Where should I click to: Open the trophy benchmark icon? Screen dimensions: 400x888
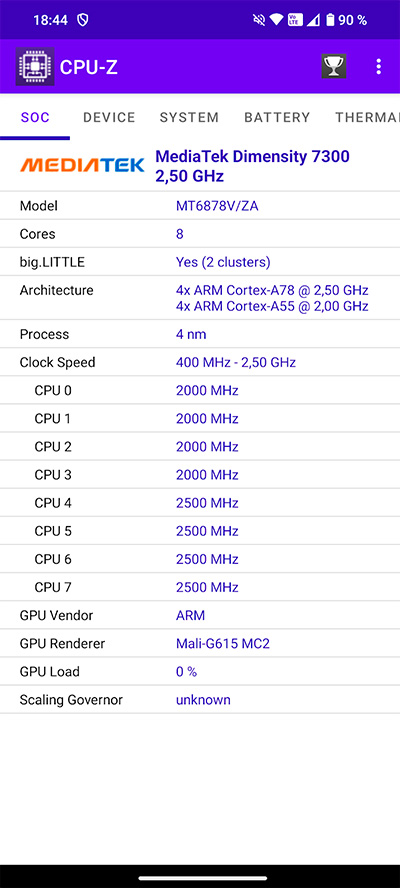[333, 66]
